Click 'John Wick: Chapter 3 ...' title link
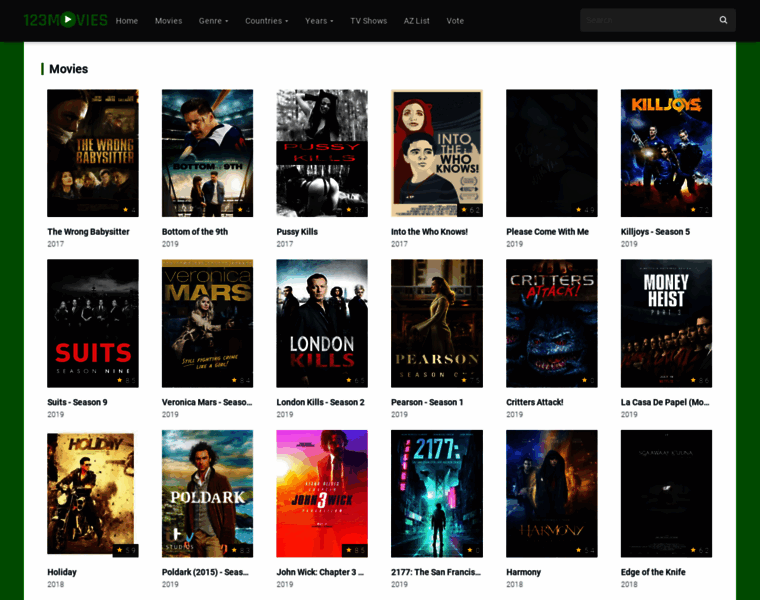Screen dimensions: 760x600 click(x=320, y=572)
